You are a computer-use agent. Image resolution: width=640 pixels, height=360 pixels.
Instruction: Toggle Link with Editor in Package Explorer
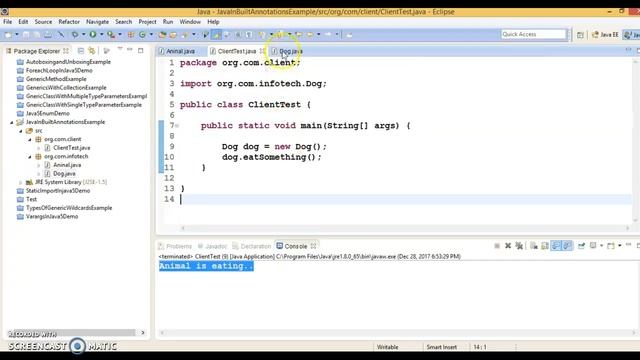[x=92, y=51]
